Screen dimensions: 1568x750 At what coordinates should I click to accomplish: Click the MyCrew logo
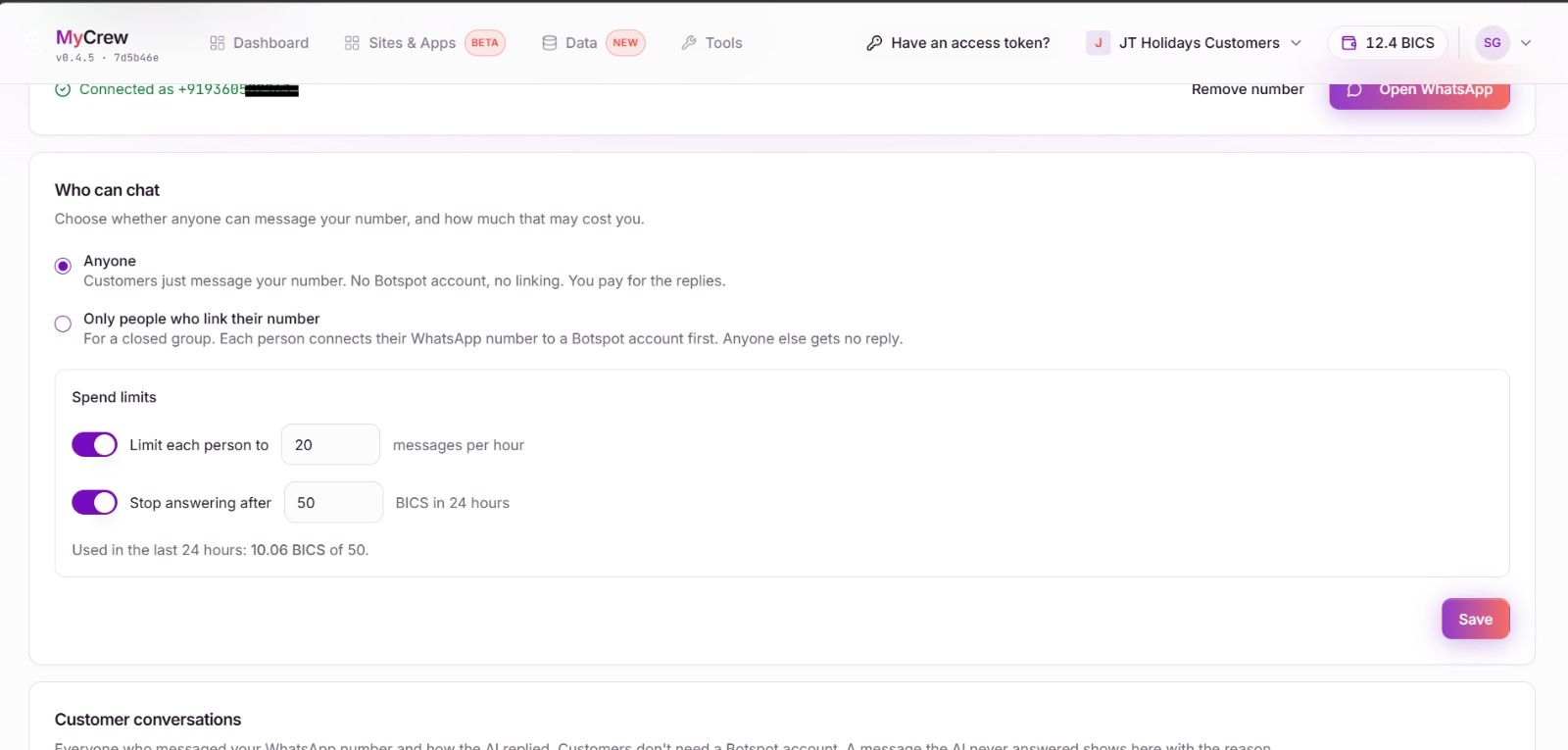[91, 37]
